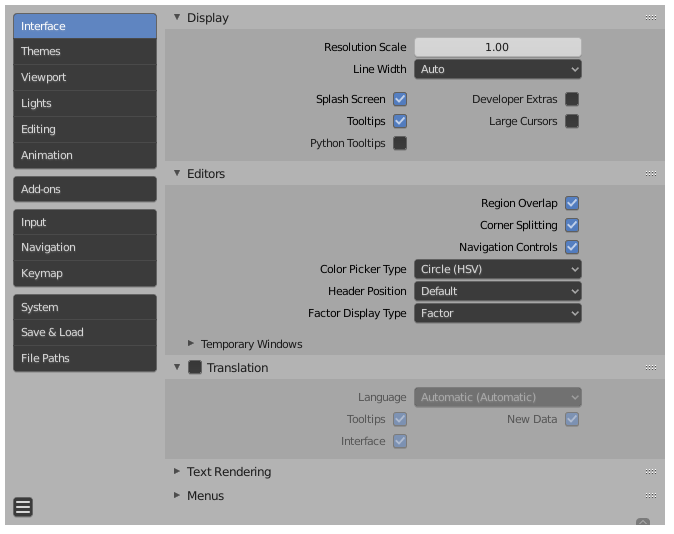Open the Add-ons section

pyautogui.click(x=85, y=189)
